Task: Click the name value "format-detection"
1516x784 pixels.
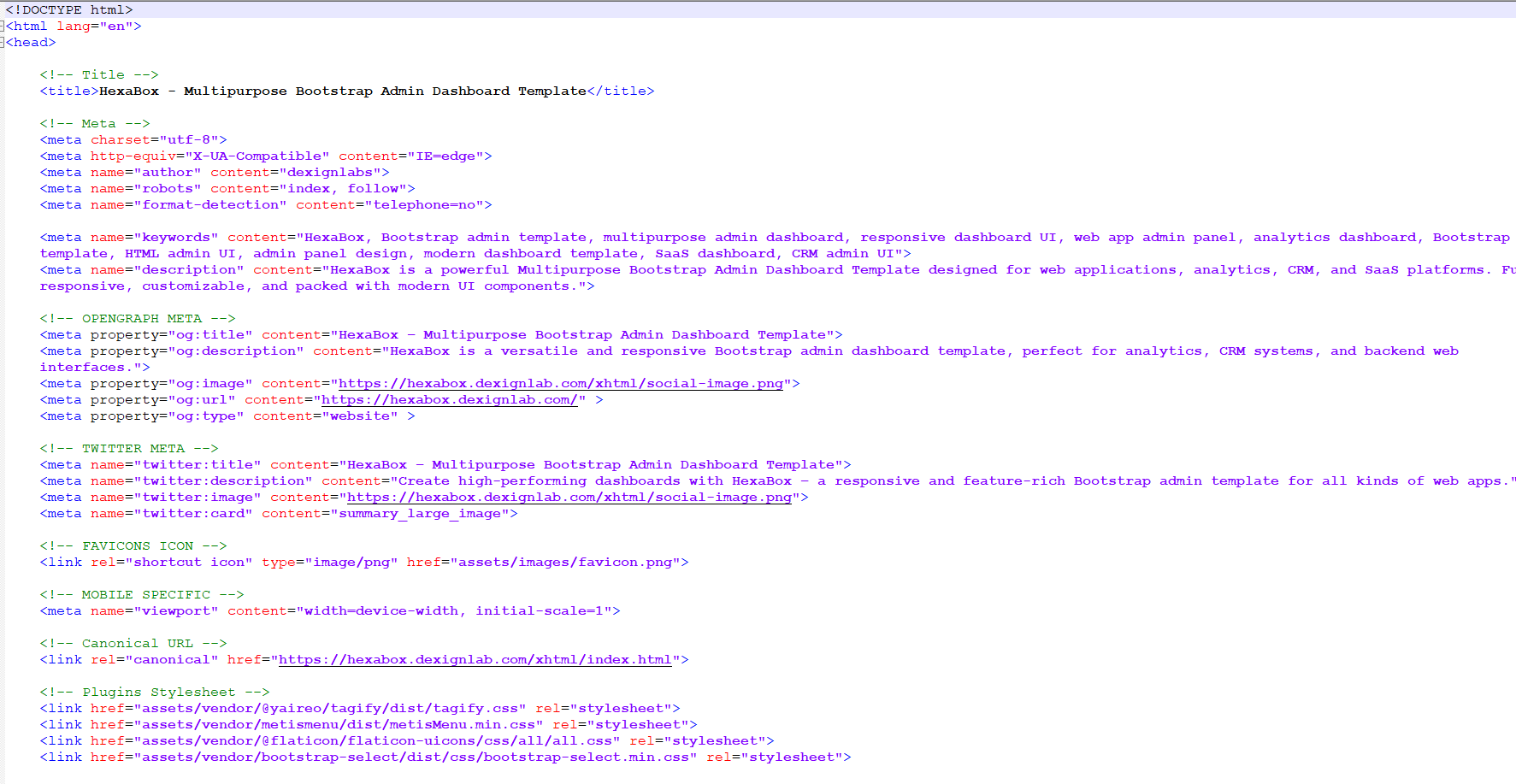Action: 210,205
